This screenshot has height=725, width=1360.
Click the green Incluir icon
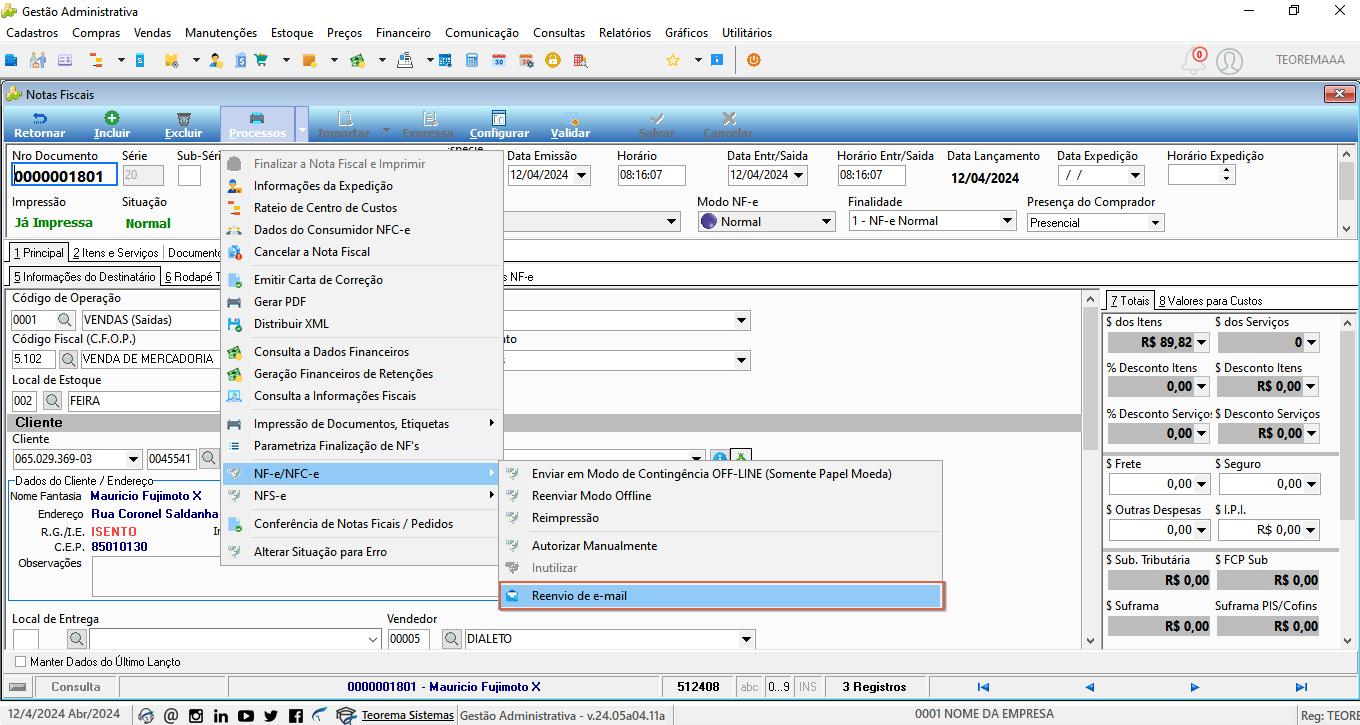[x=112, y=118]
